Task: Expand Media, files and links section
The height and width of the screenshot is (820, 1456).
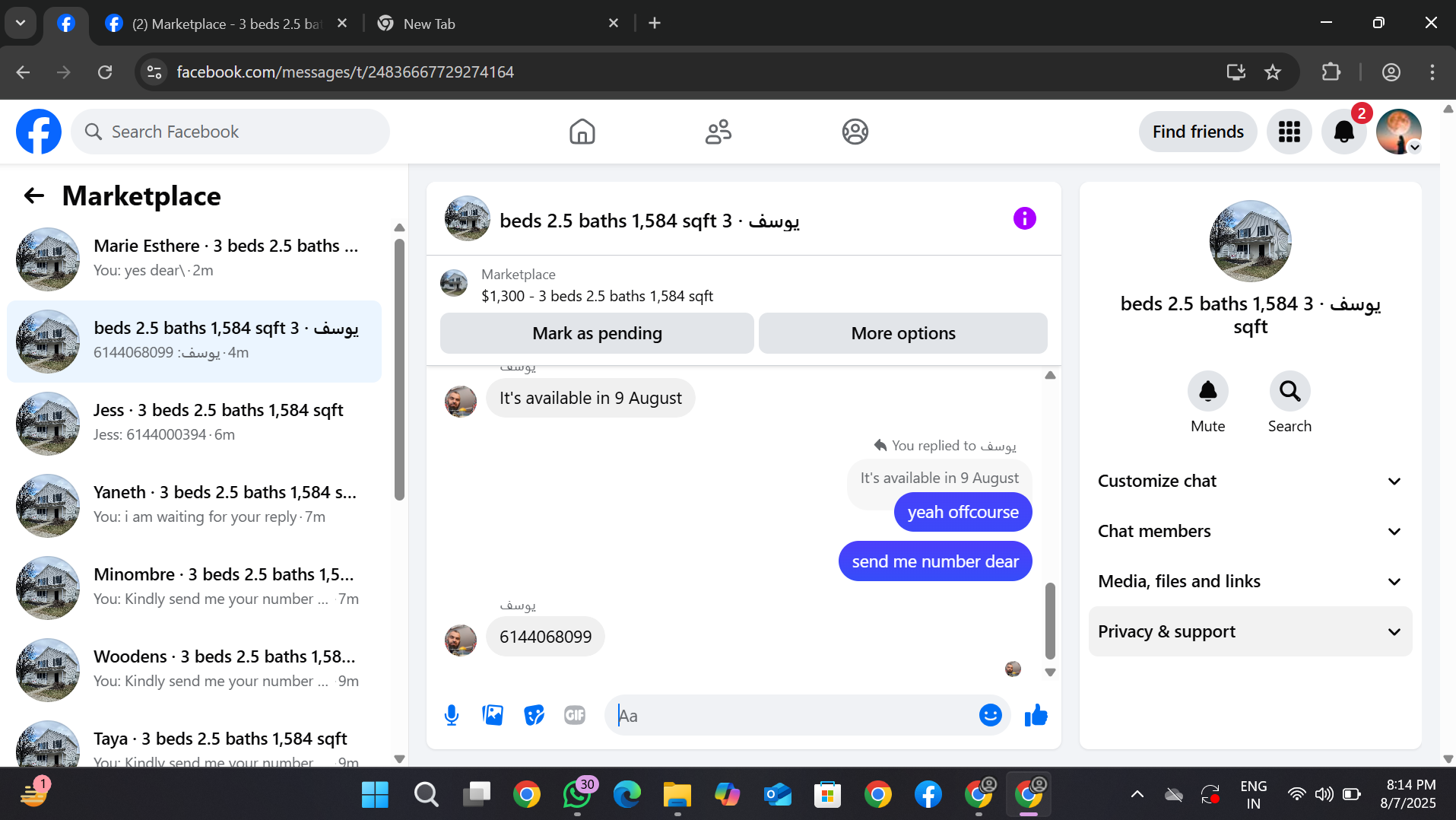Action: pos(1250,581)
